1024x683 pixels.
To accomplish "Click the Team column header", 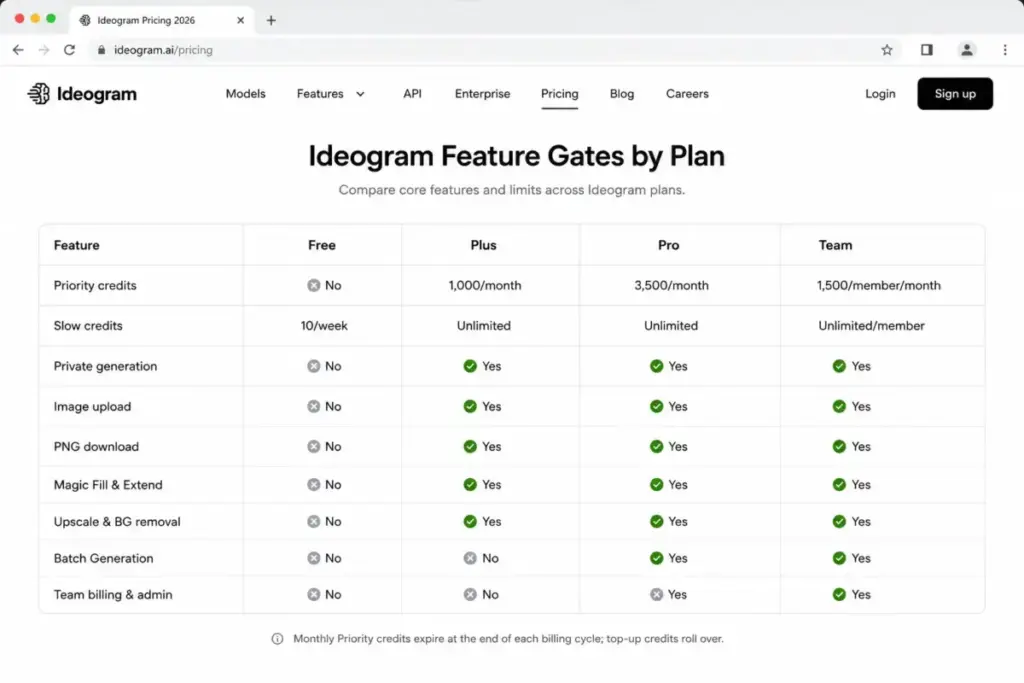I will [835, 245].
